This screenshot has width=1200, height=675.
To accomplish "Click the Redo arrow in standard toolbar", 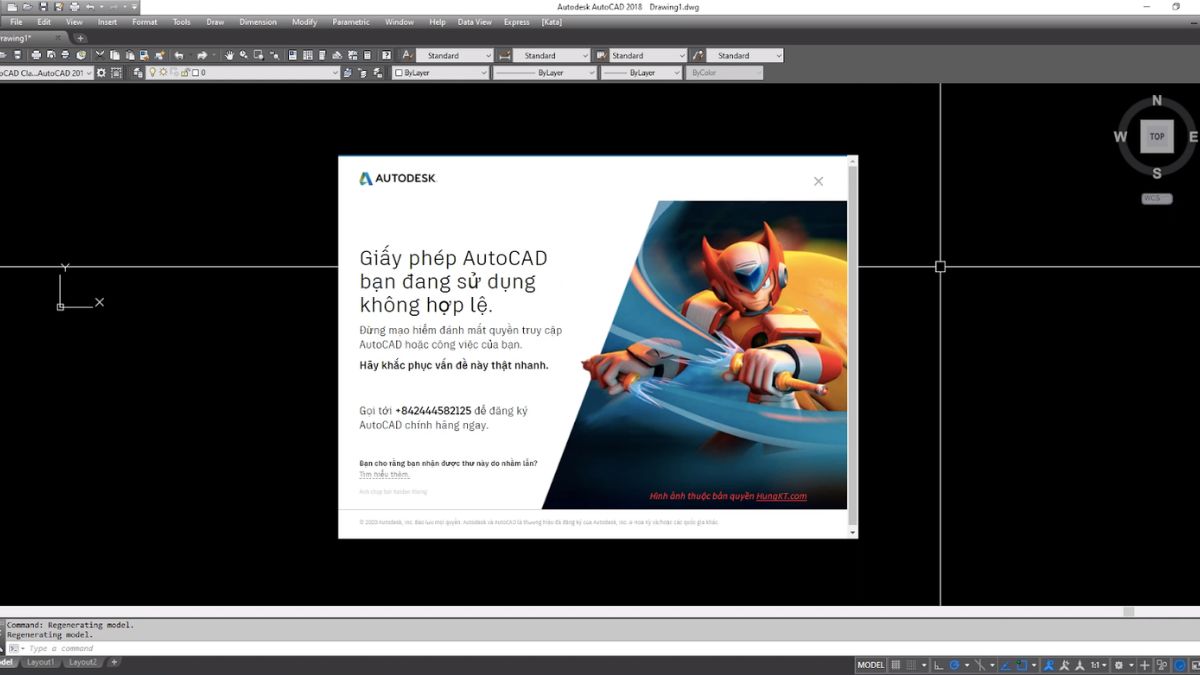I will [202, 55].
